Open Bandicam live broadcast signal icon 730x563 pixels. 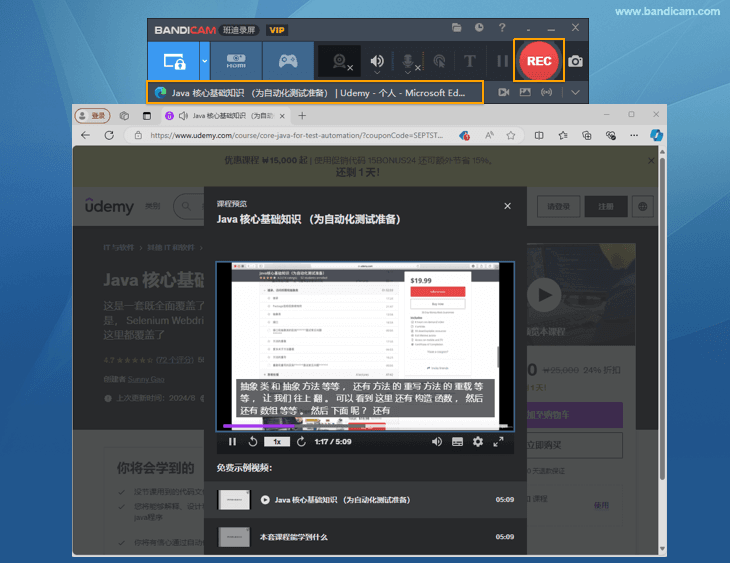pyautogui.click(x=547, y=92)
